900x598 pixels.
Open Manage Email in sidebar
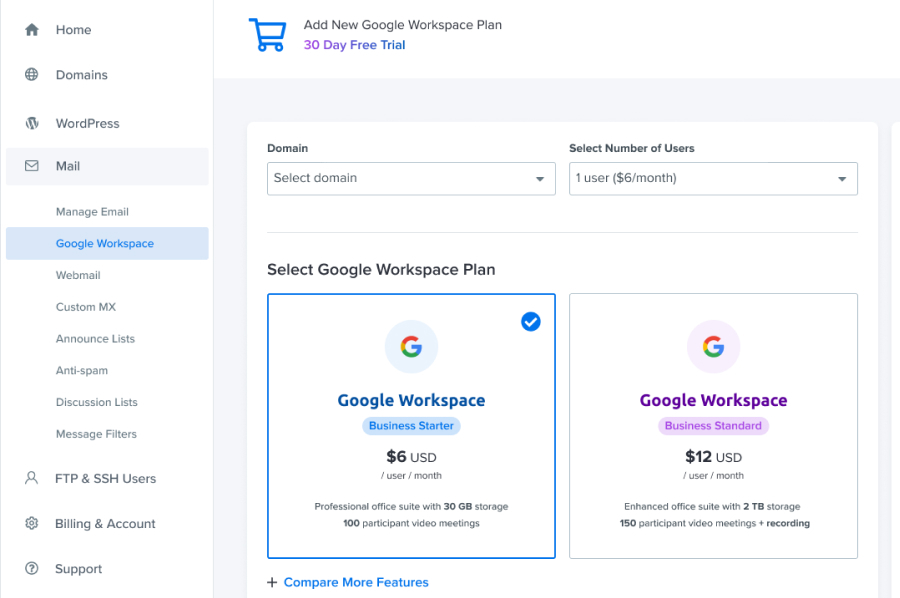(92, 212)
